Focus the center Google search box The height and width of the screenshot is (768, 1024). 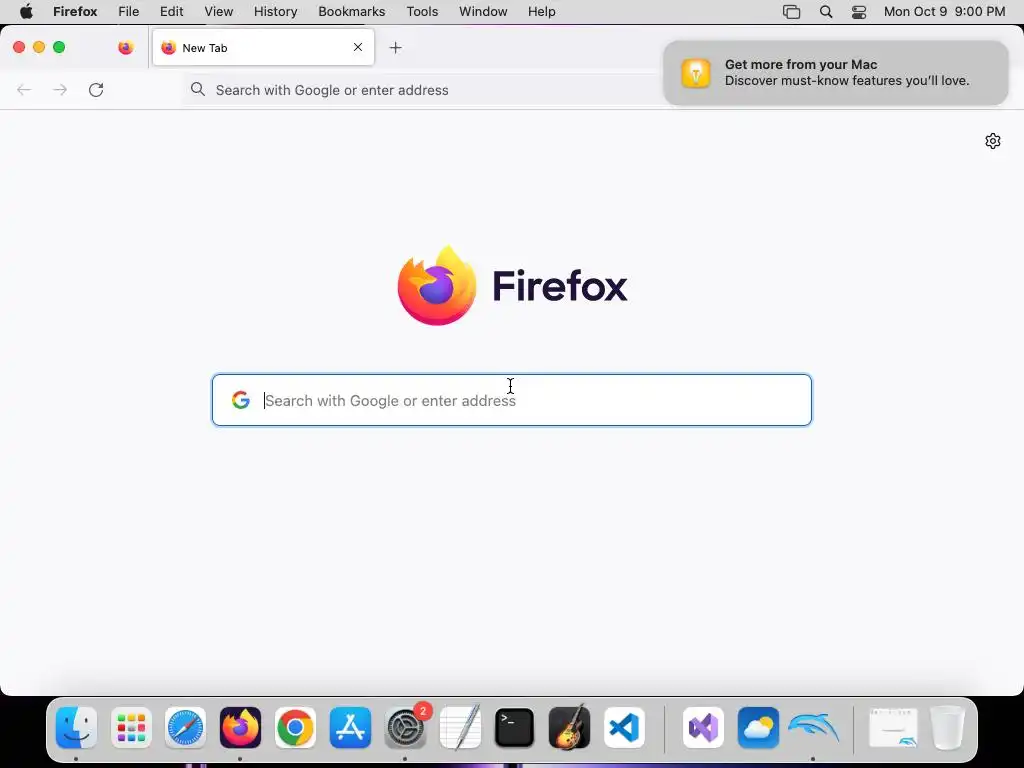click(511, 400)
